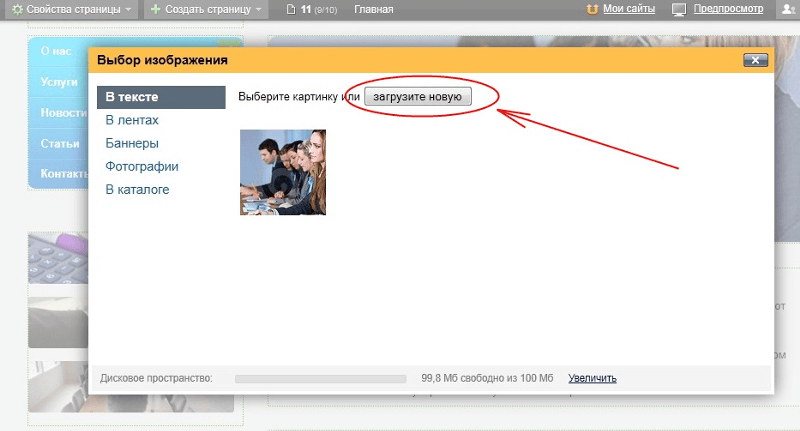The width and height of the screenshot is (800, 431).
Task: Expand the Свойства страницы dropdown arrow
Action: coord(131,10)
